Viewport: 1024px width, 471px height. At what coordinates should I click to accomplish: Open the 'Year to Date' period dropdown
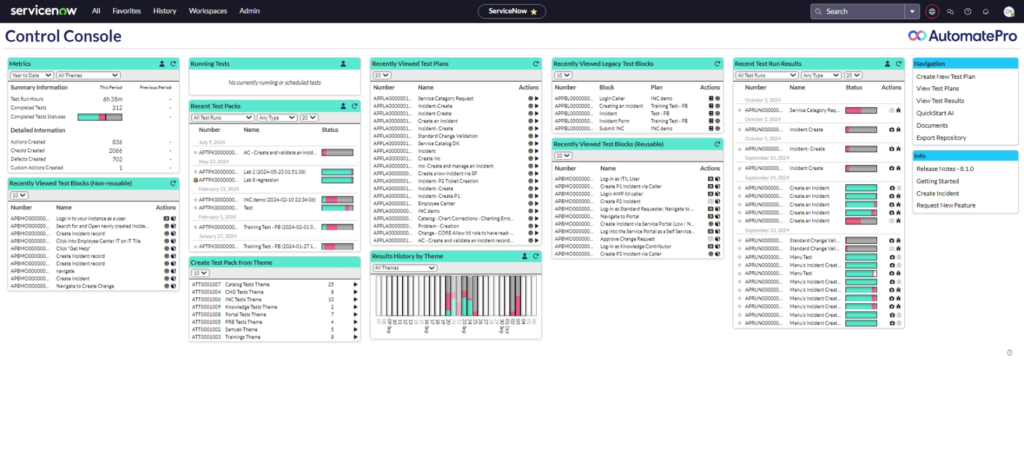point(31,75)
